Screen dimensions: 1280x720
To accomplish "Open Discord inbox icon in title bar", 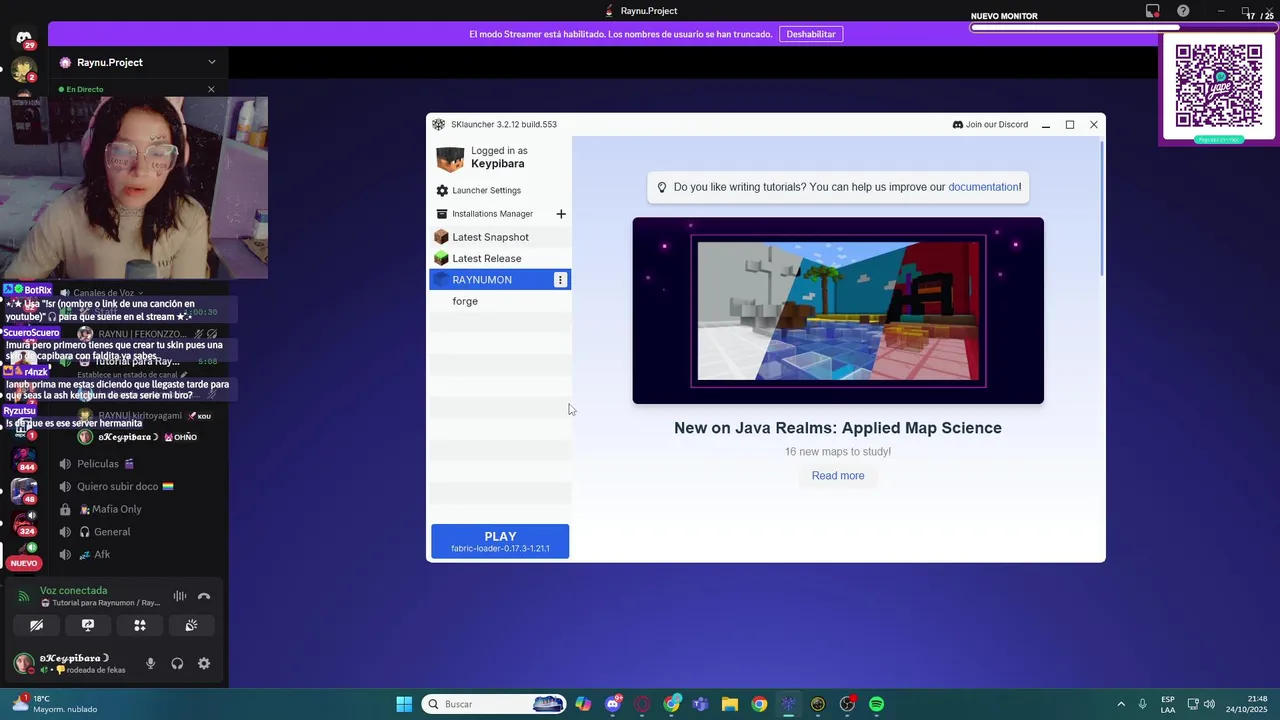I will coord(1153,11).
